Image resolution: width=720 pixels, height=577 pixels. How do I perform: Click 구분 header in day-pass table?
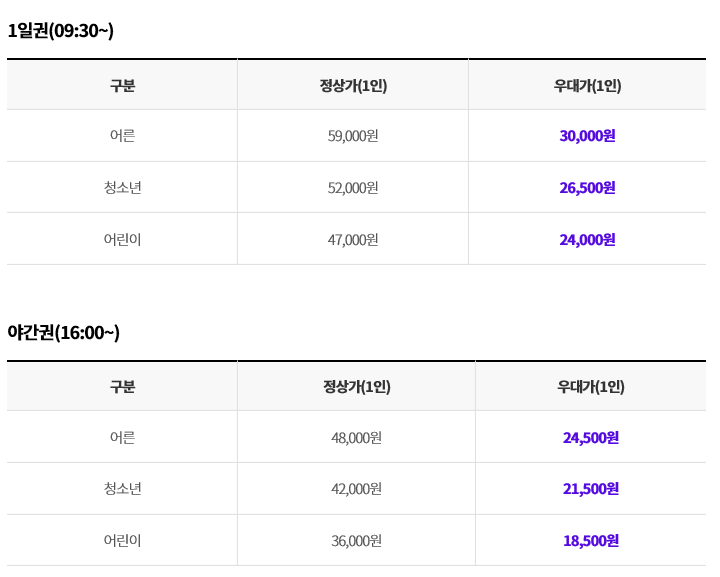(122, 86)
